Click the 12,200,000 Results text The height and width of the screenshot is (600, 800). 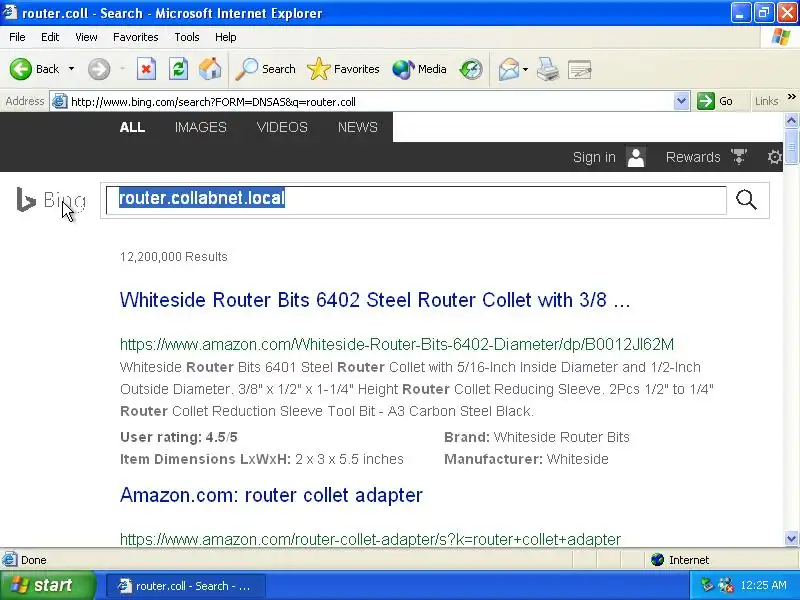173,257
